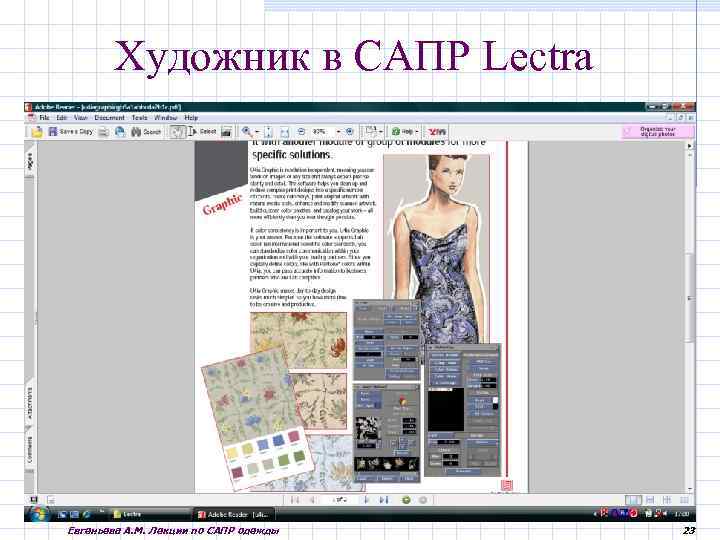This screenshot has width=720, height=540.
Task: Select Continuous page layout icon
Action: click(x=650, y=500)
